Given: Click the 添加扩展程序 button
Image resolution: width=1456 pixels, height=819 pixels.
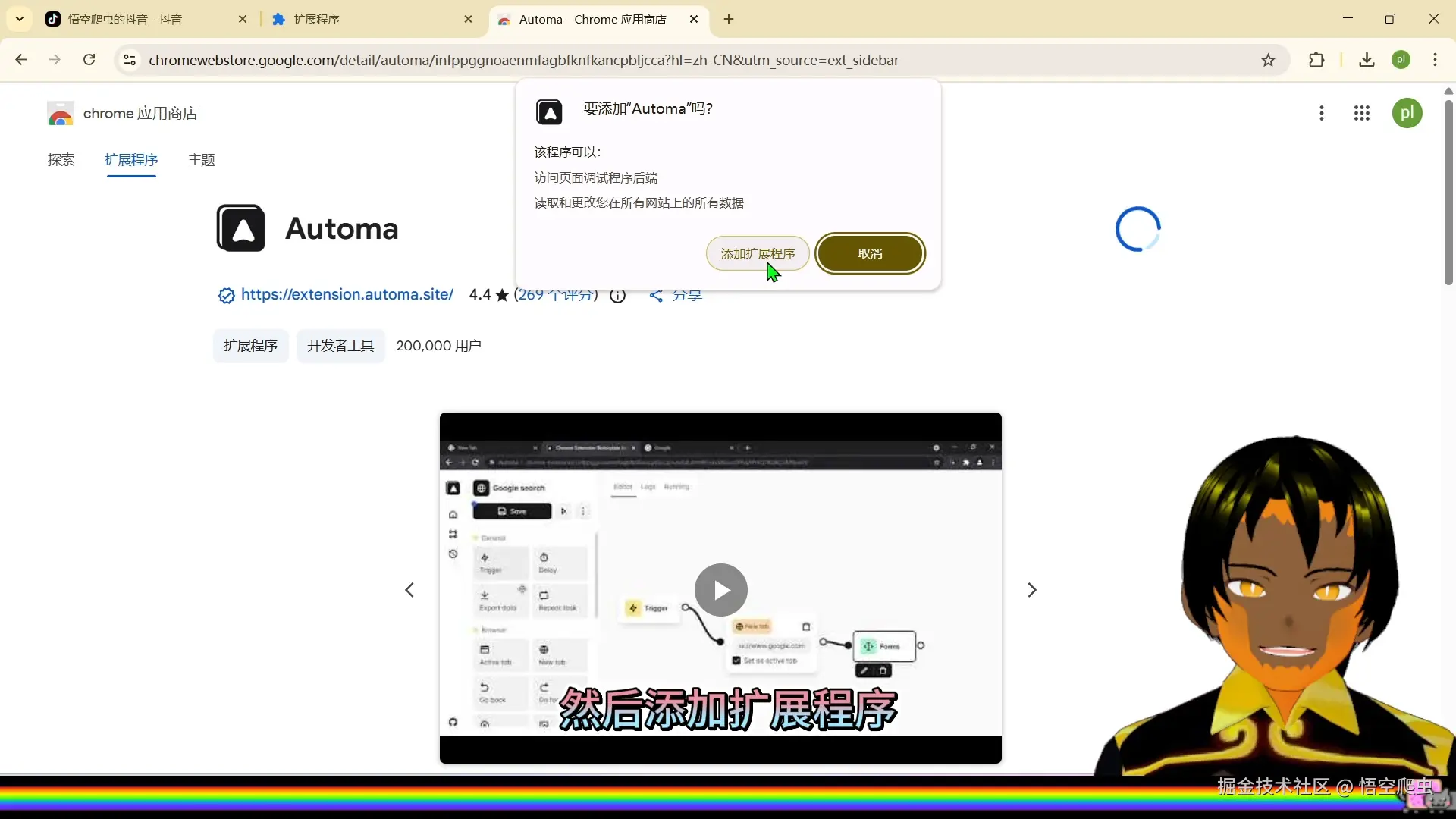Looking at the screenshot, I should pyautogui.click(x=757, y=253).
